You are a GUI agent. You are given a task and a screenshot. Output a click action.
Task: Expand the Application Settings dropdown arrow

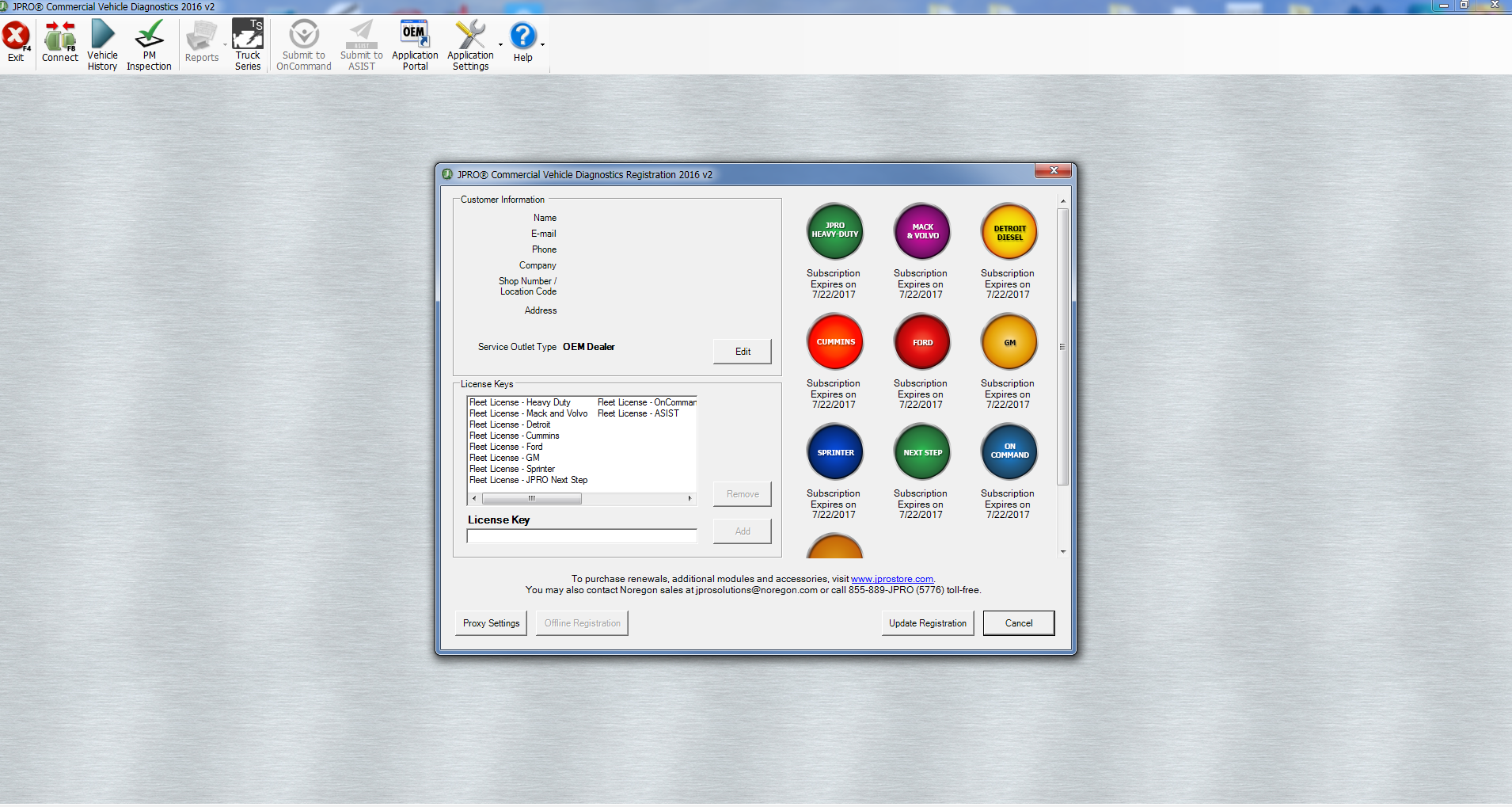[500, 45]
